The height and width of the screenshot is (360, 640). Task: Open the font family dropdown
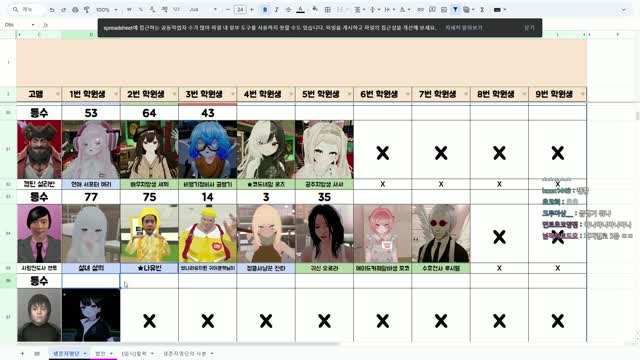(x=203, y=9)
